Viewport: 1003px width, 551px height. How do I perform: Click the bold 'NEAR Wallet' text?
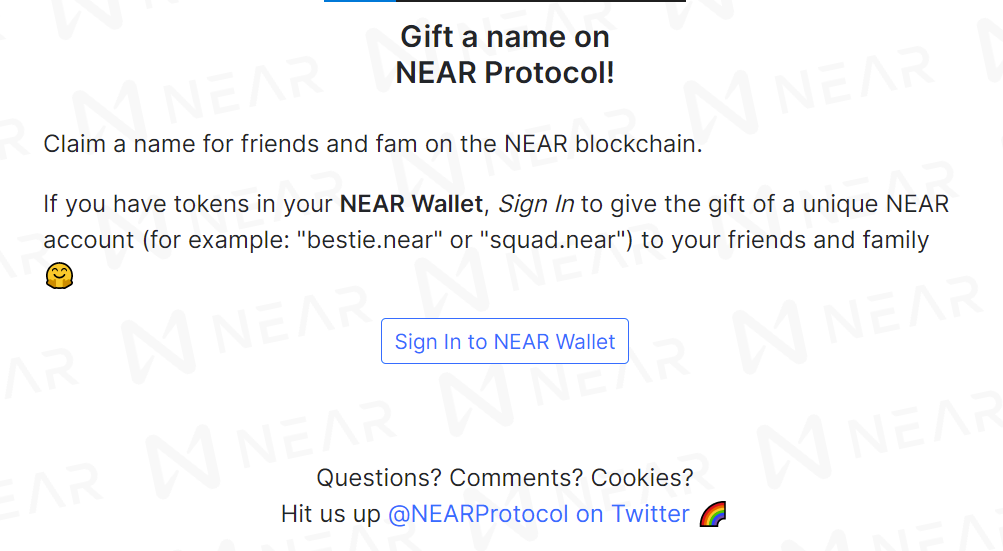[411, 204]
